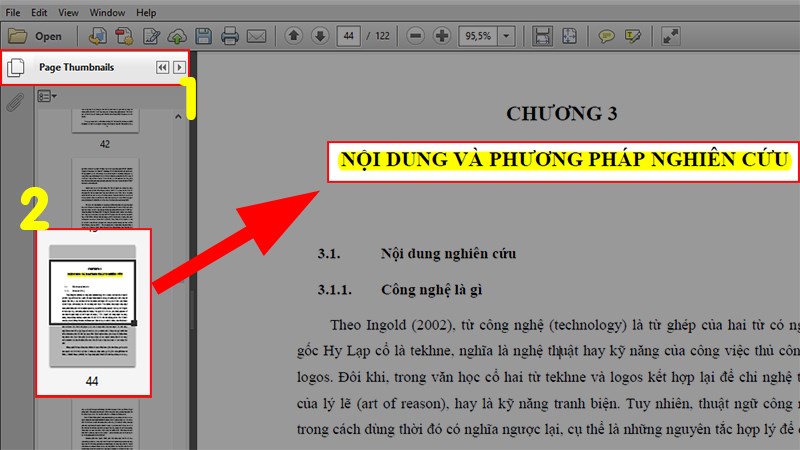Go to previous page arrow
This screenshot has height=450, width=800.
[293, 36]
